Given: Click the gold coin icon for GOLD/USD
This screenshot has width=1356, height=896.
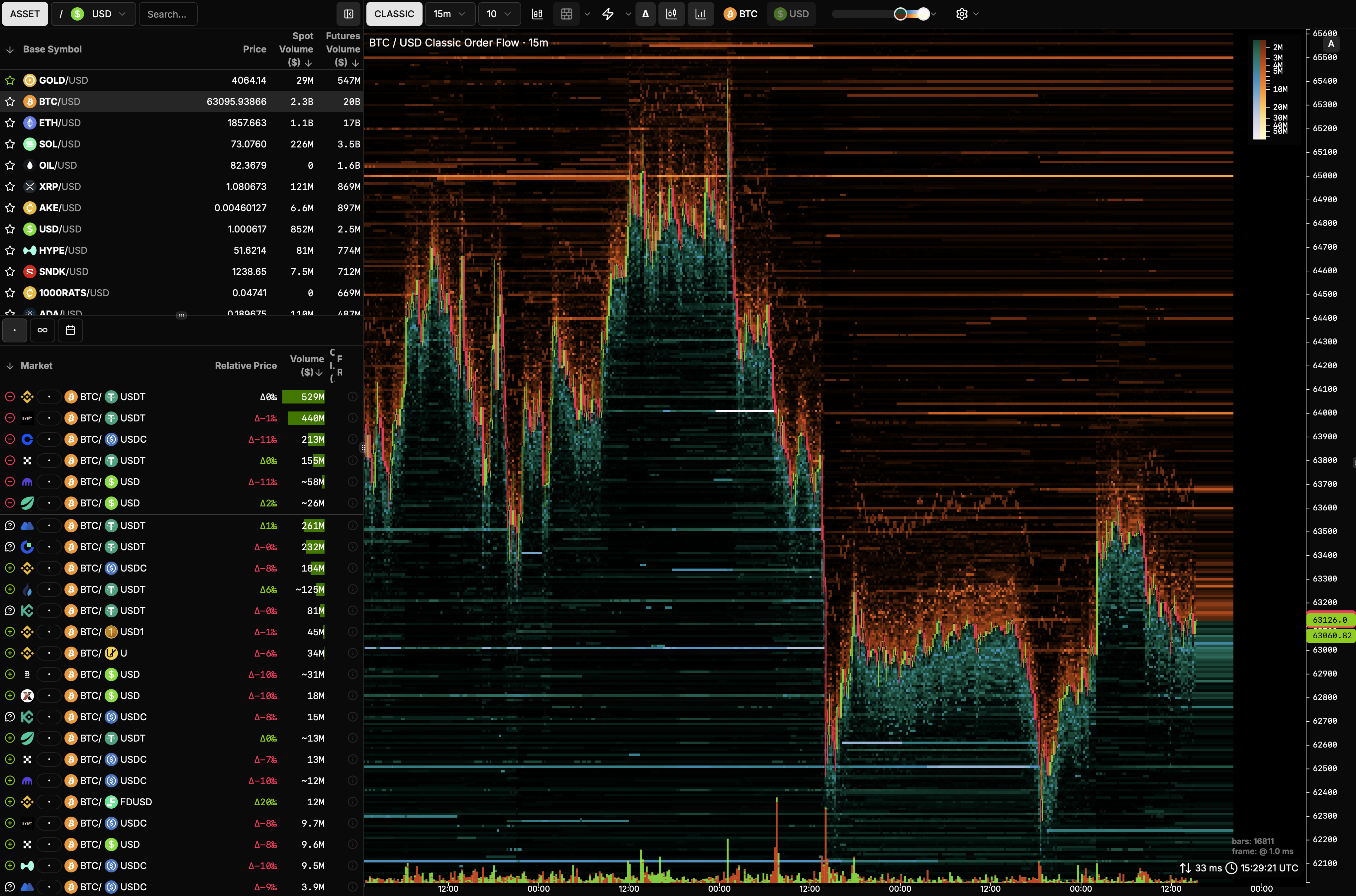Looking at the screenshot, I should tap(30, 80).
